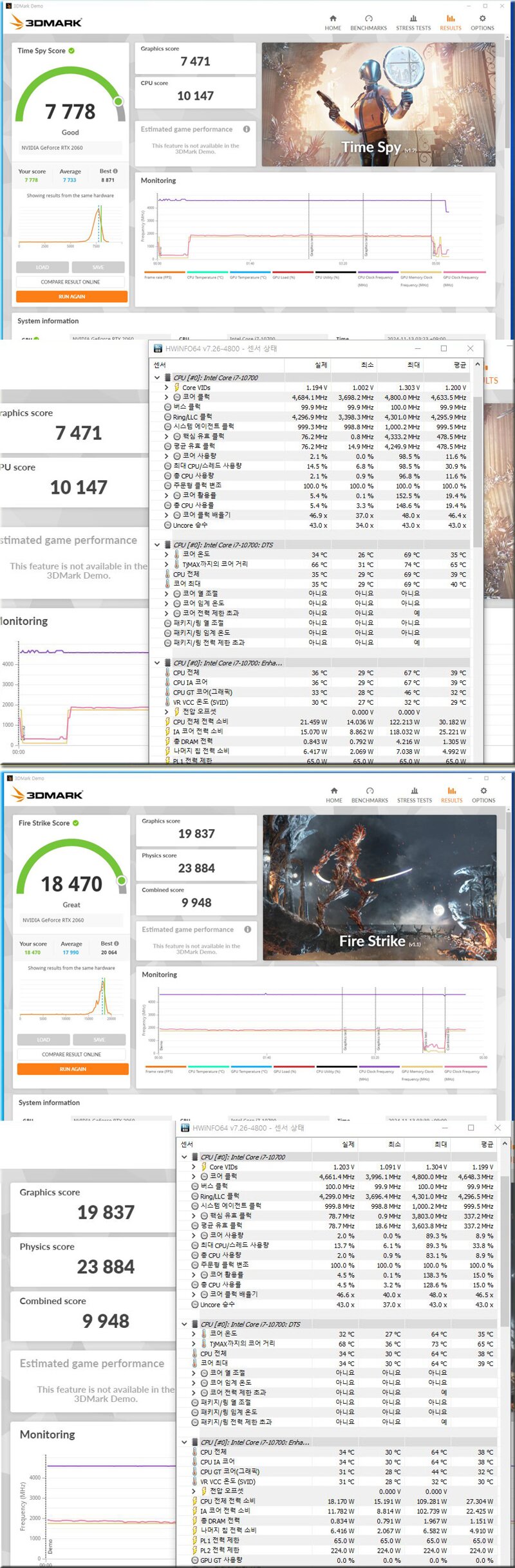Click LOAD button under the Time Spy score chart
Image resolution: width=515 pixels, height=1568 pixels.
coord(42,267)
